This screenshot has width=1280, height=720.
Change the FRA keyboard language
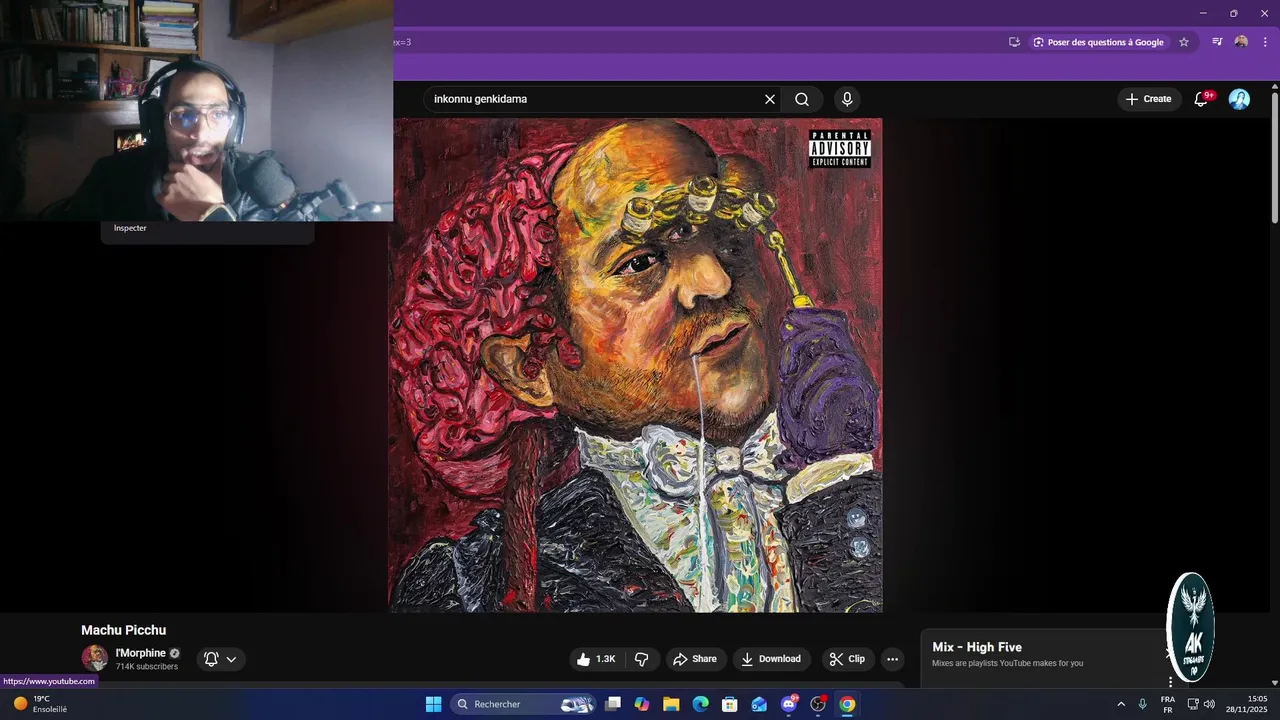point(1168,704)
